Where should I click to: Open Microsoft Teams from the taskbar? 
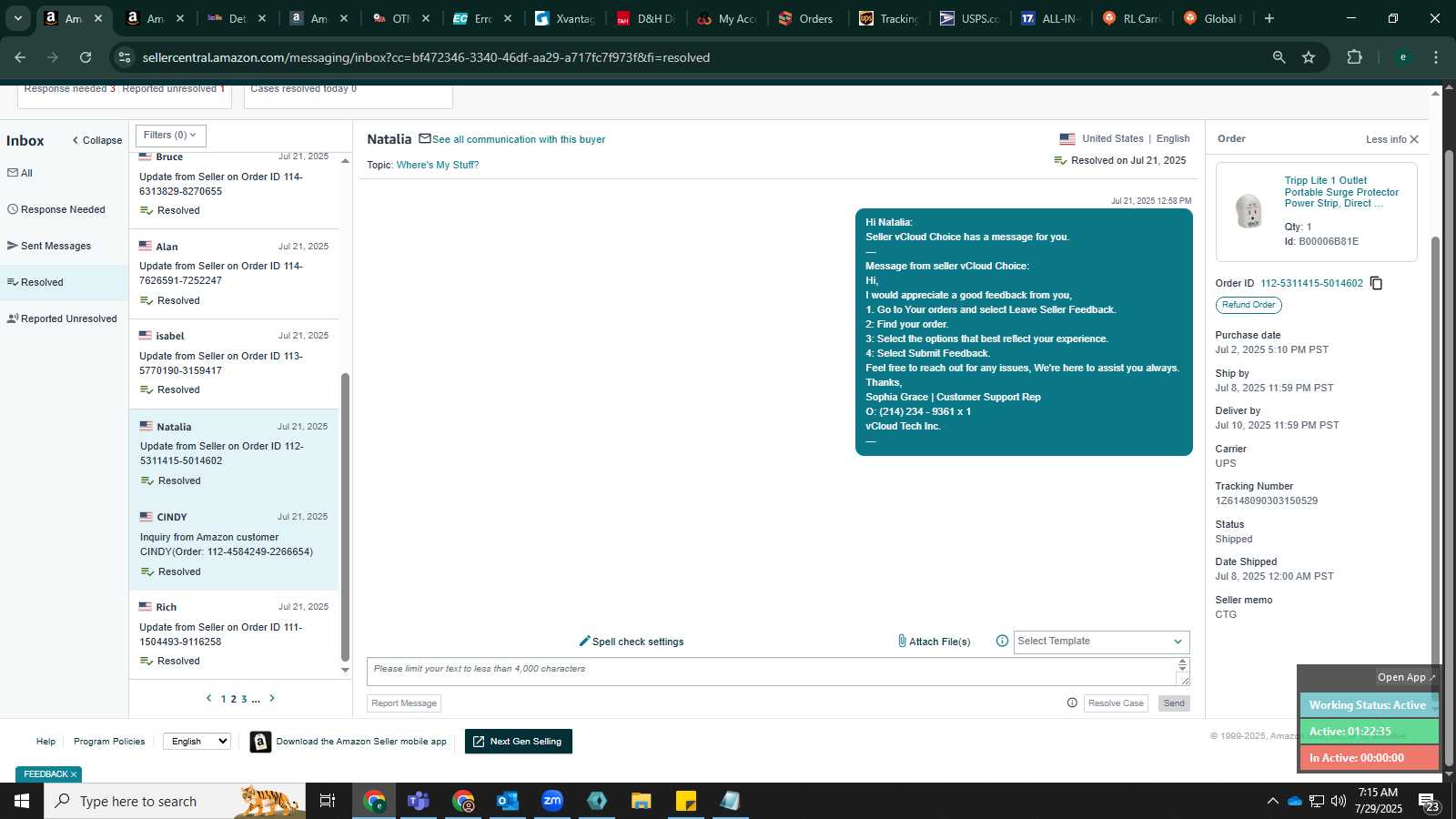tap(419, 801)
